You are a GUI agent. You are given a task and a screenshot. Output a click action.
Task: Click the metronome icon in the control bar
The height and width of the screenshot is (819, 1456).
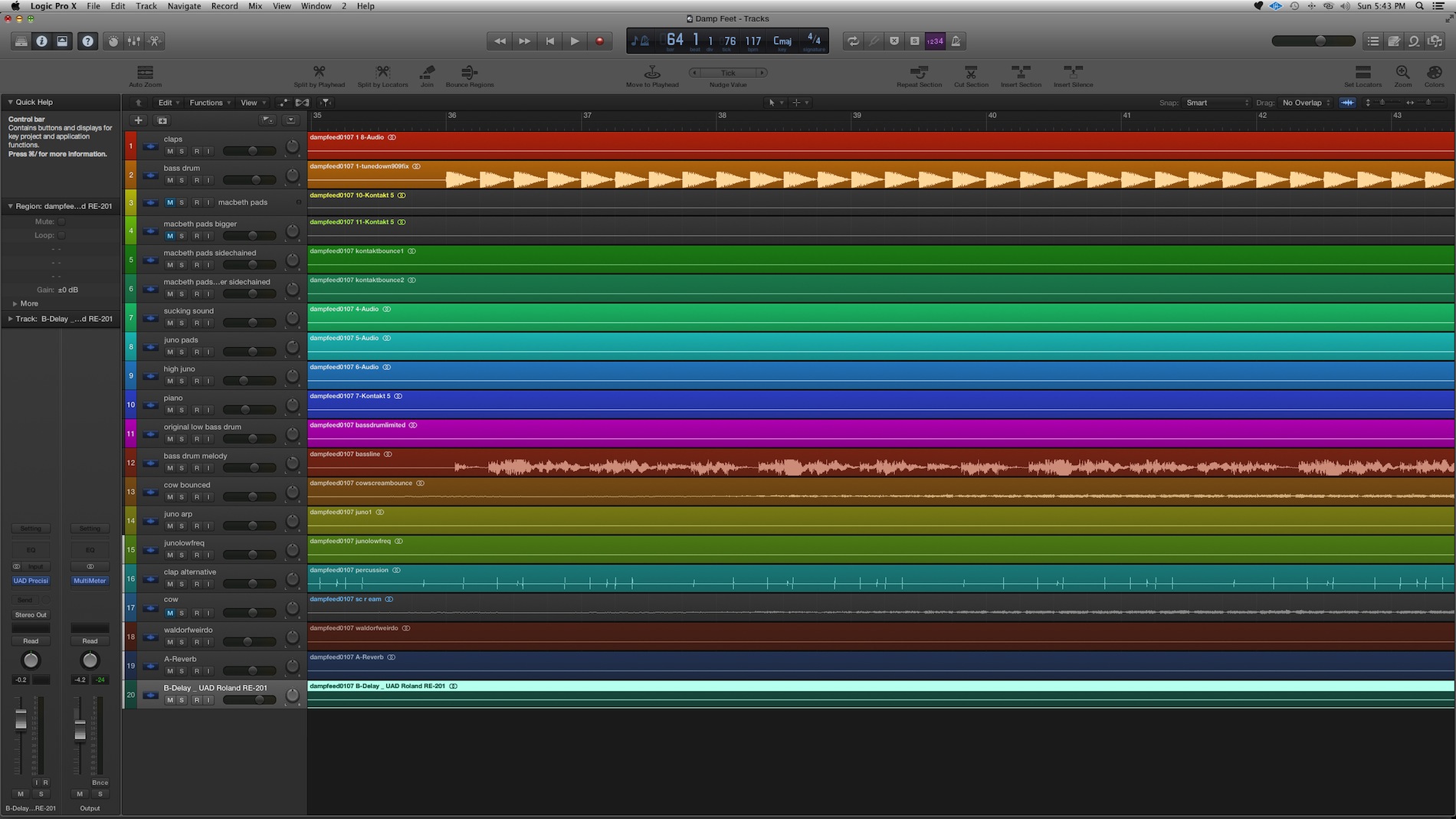(x=956, y=41)
